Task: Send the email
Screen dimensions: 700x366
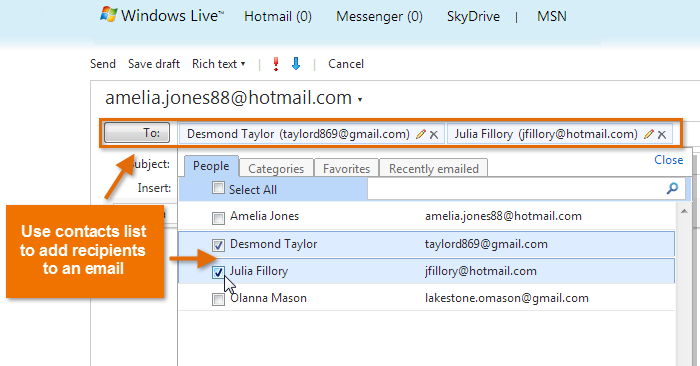Action: [x=103, y=64]
